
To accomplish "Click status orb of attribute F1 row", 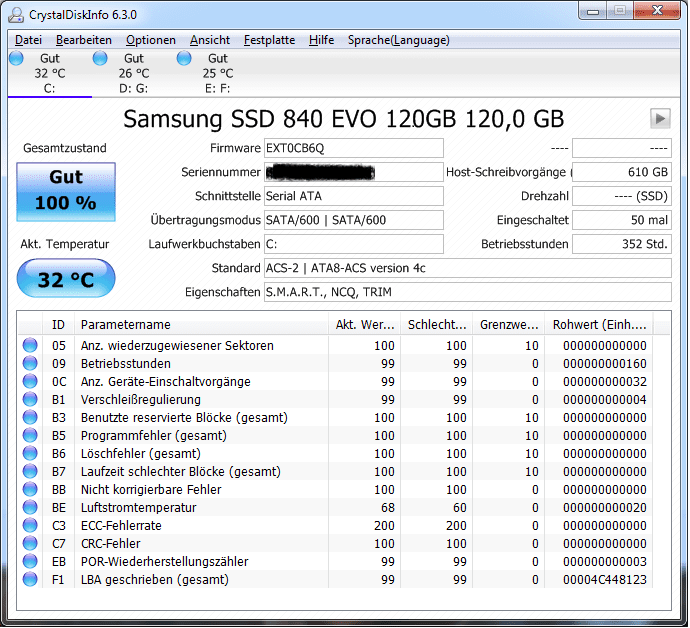I will [30, 580].
